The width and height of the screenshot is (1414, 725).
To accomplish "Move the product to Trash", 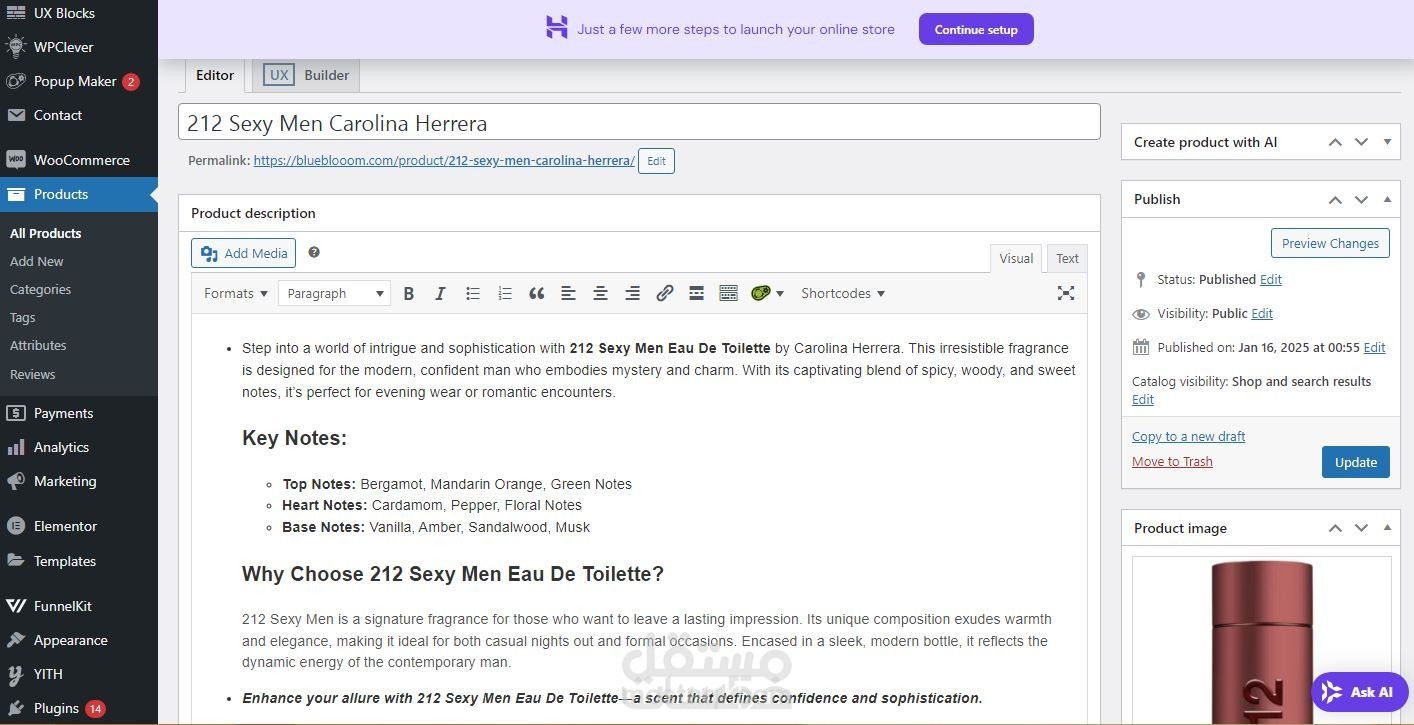I will click(1172, 461).
